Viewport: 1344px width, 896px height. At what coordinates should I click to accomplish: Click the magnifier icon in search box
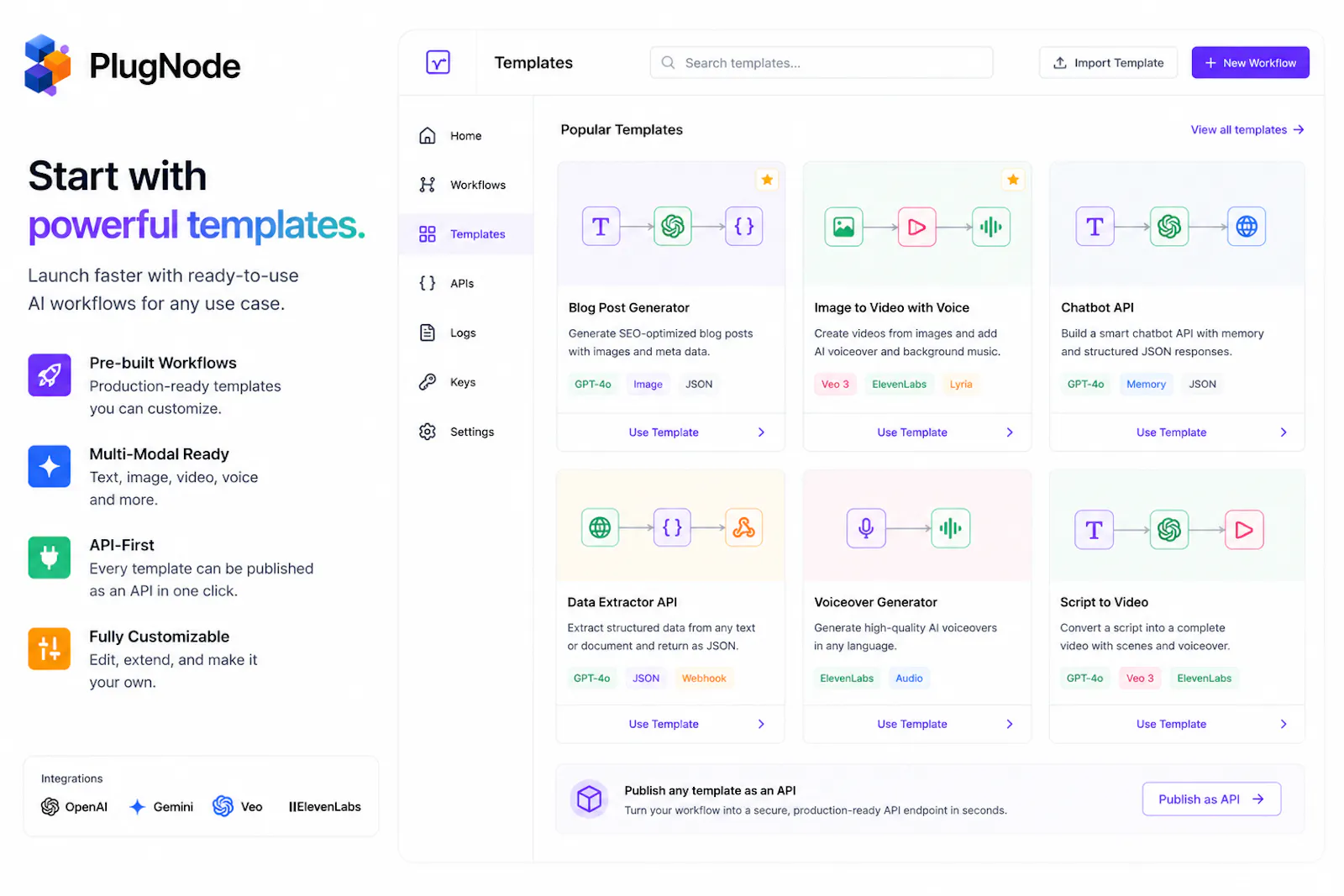668,63
